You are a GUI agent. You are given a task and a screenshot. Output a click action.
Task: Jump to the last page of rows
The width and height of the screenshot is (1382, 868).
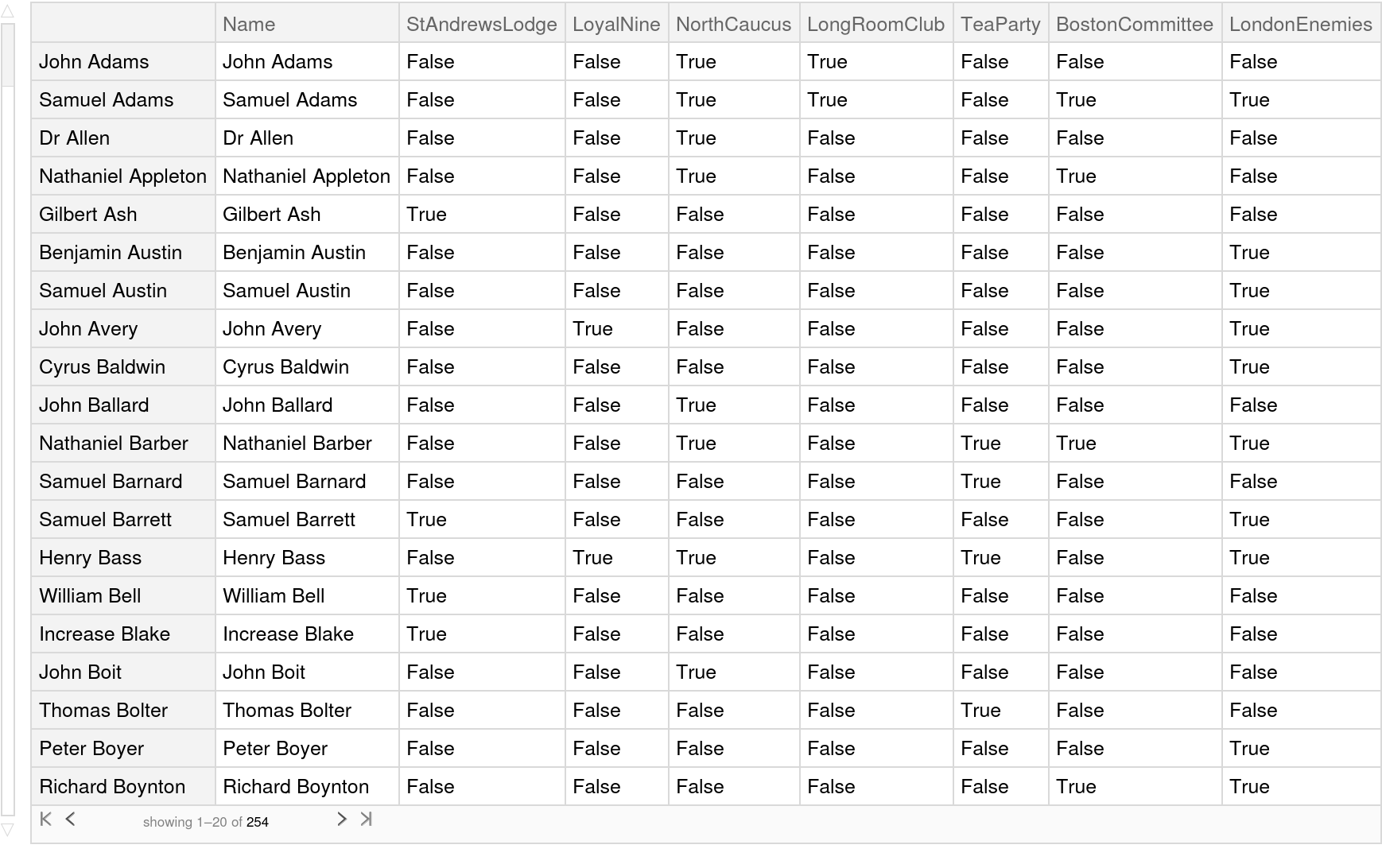pyautogui.click(x=367, y=819)
